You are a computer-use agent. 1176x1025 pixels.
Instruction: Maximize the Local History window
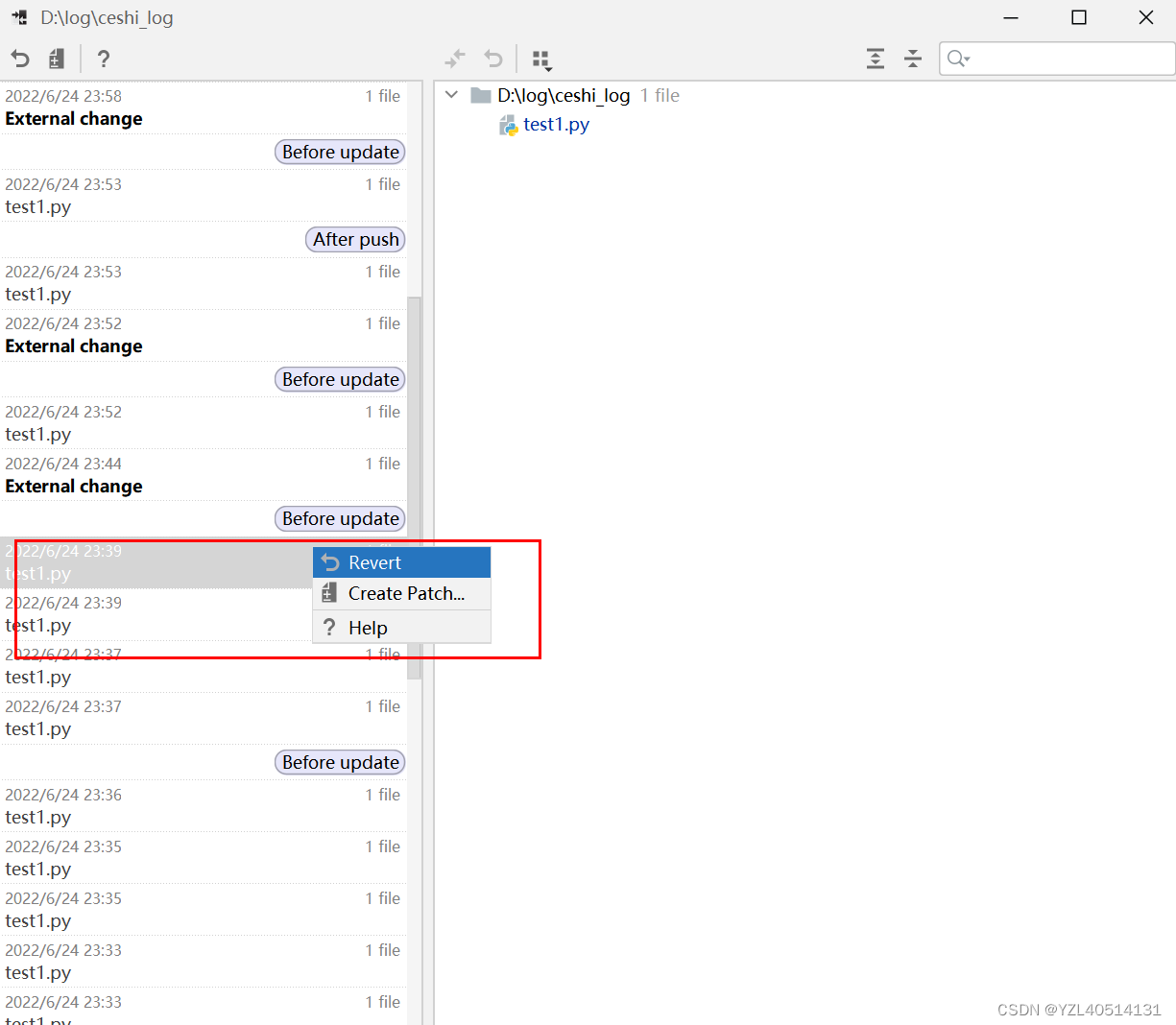pos(1079,17)
